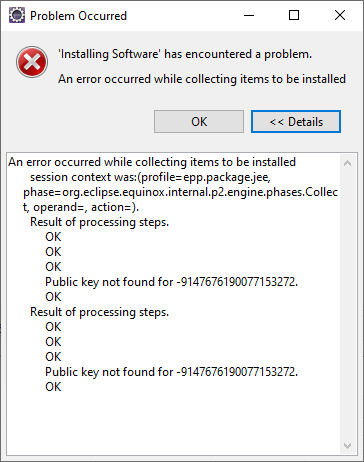Click the scrollbar up arrow in details
The width and height of the screenshot is (364, 462).
point(347,163)
